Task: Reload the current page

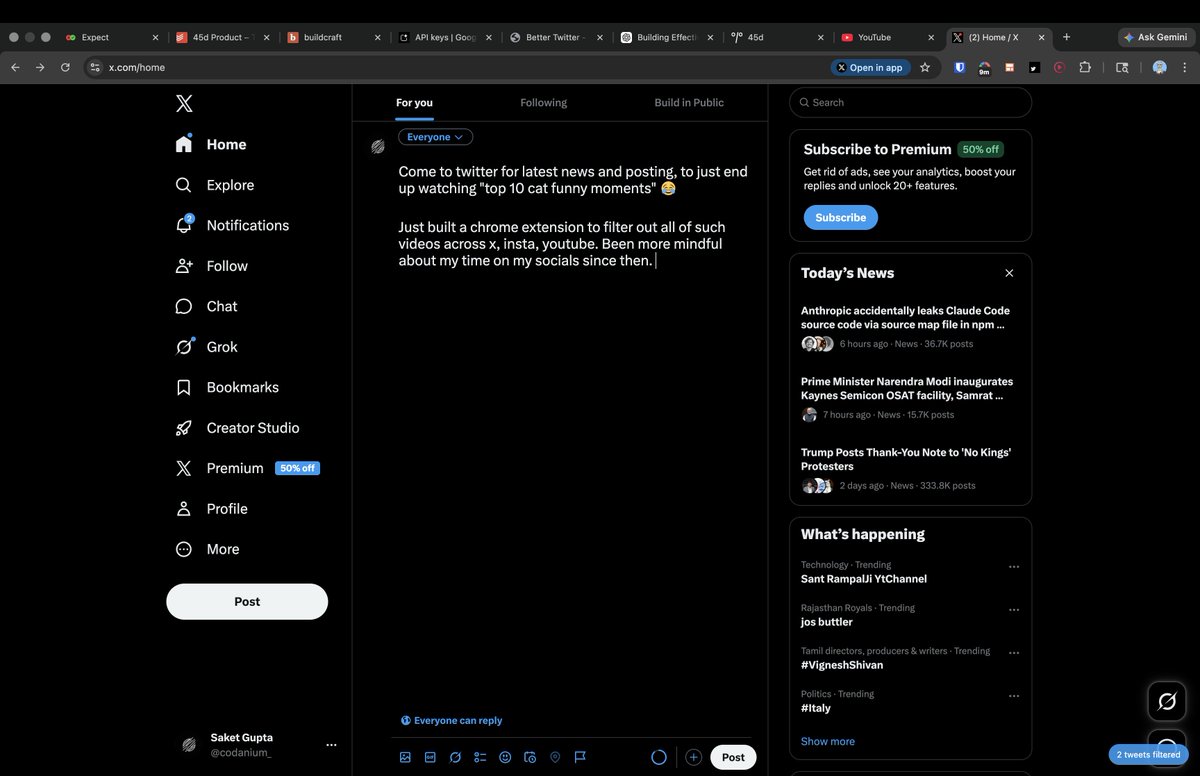Action: tap(65, 67)
